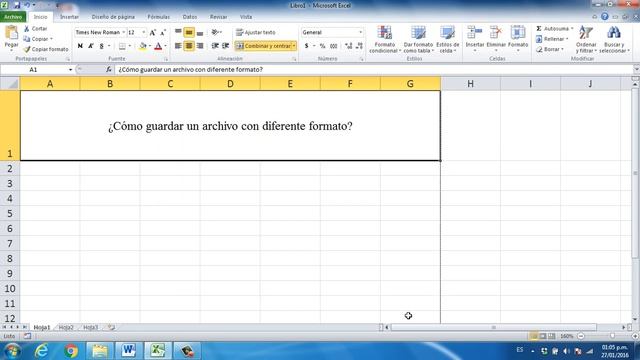
Task: Open Ordenar y filtrar
Action: coord(586,39)
